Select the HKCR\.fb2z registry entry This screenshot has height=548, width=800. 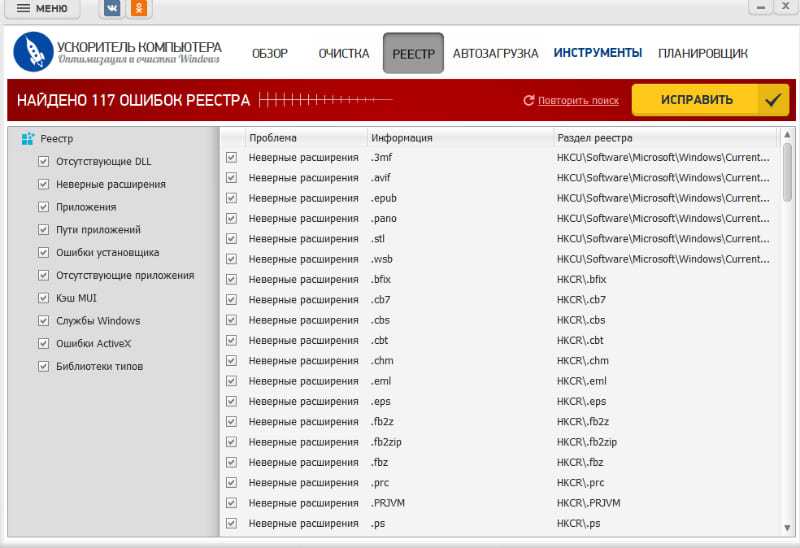583,422
